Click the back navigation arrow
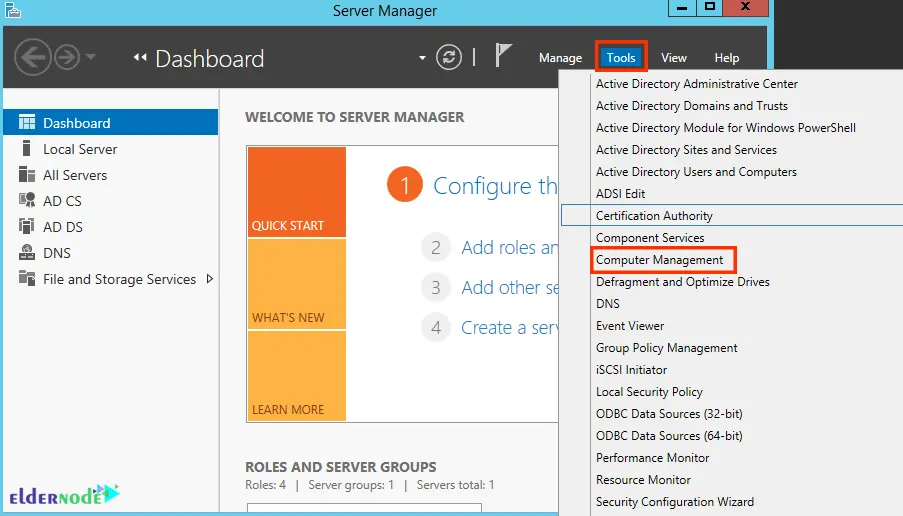903x516 pixels. pos(33,57)
